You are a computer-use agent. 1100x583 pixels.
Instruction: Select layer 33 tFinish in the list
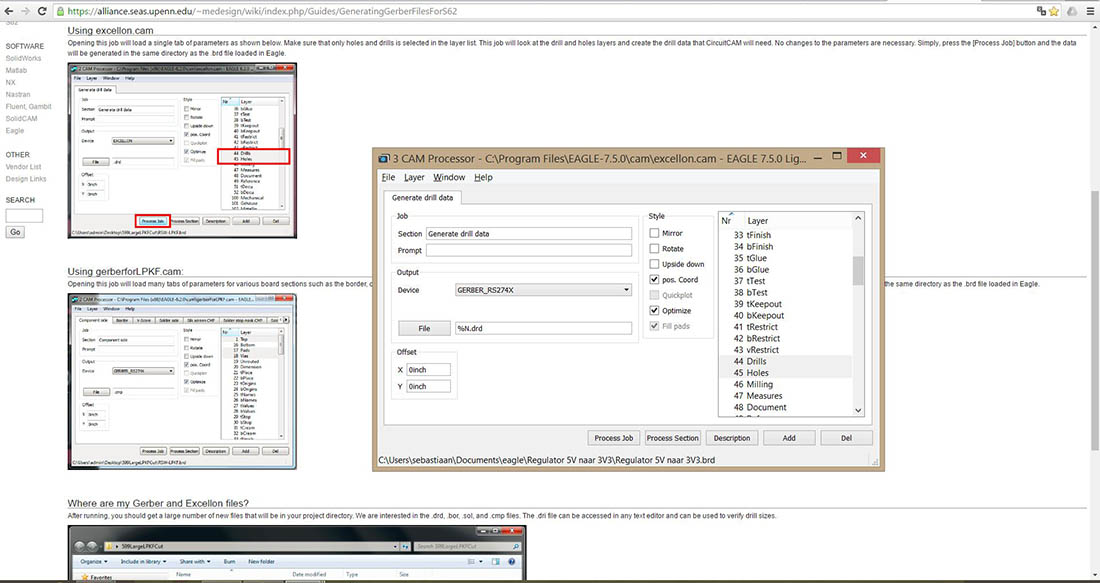786,235
